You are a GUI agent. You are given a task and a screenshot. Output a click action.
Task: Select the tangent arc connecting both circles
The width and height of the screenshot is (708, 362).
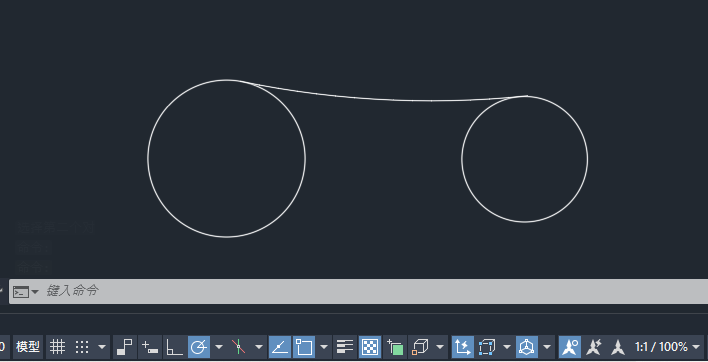[393, 100]
